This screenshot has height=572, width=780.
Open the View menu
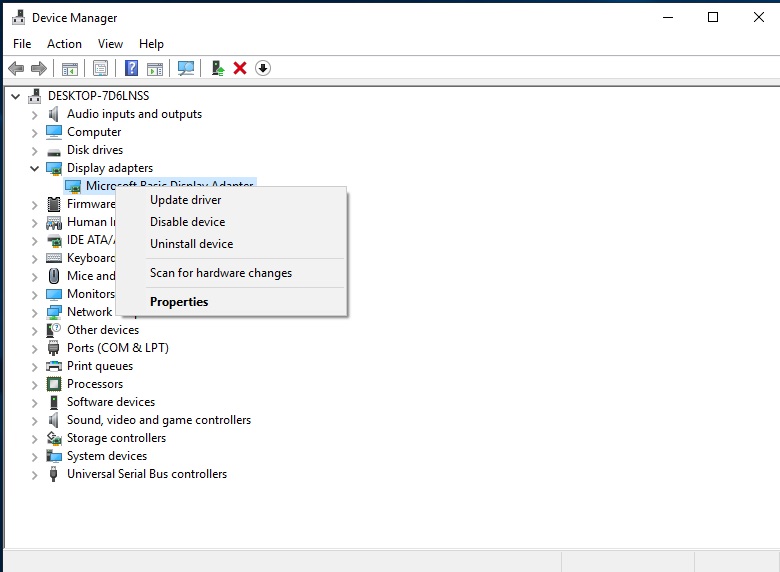pos(110,44)
